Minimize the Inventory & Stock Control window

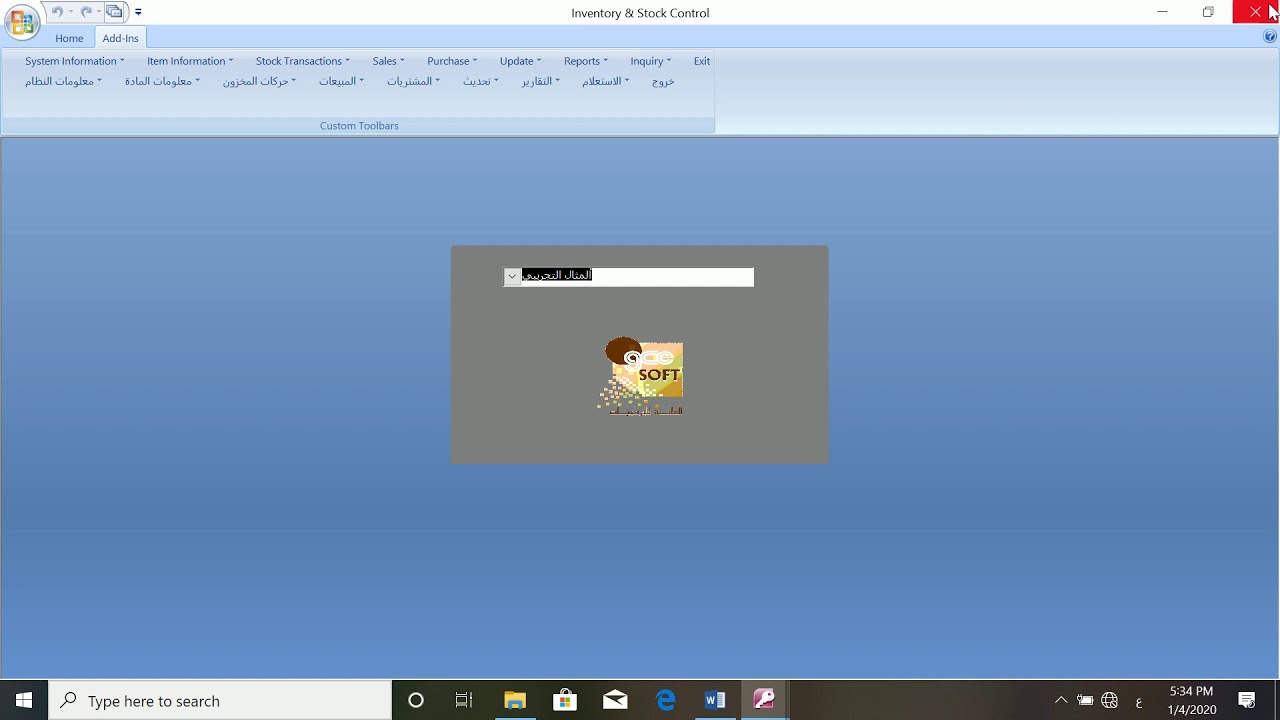pos(1162,12)
